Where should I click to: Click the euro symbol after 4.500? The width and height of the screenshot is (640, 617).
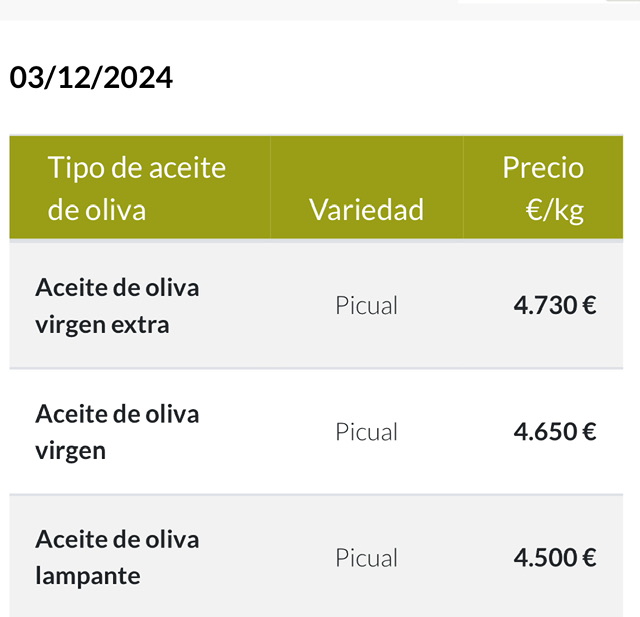pos(589,557)
